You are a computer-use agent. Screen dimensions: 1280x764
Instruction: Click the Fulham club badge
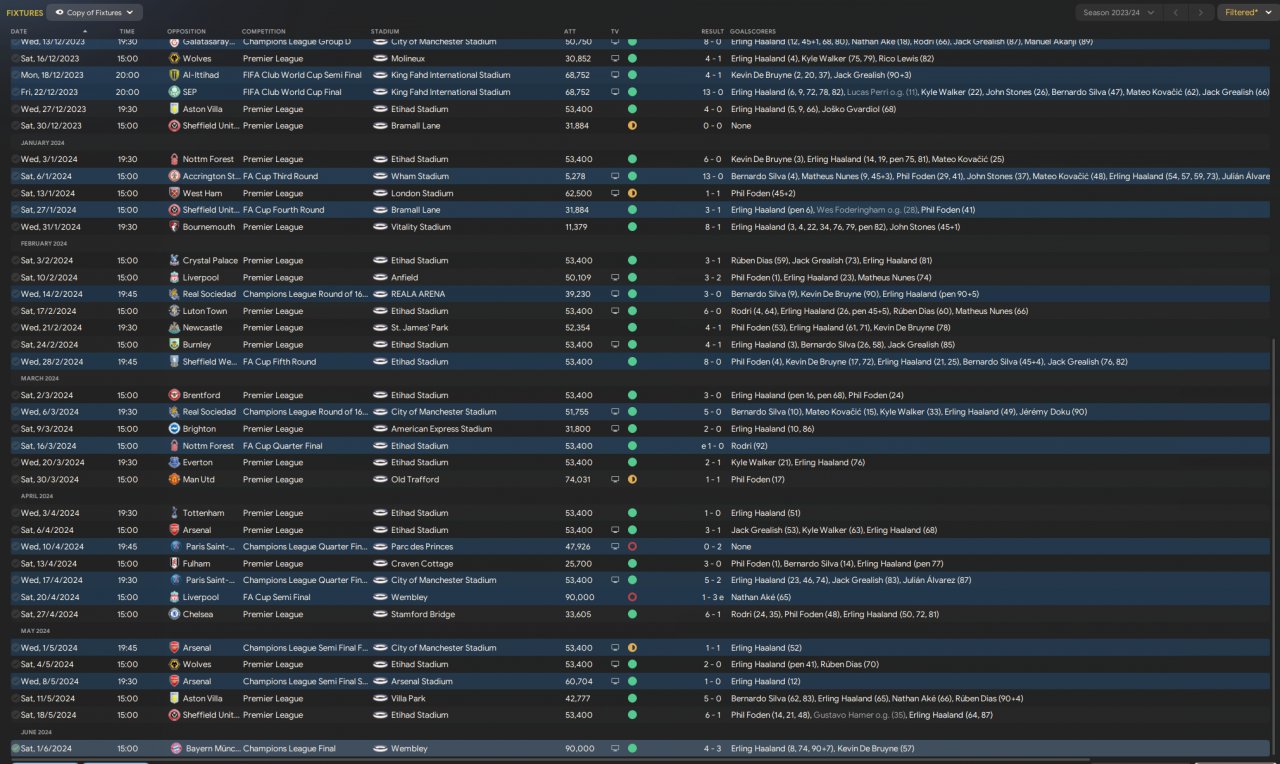pos(175,563)
